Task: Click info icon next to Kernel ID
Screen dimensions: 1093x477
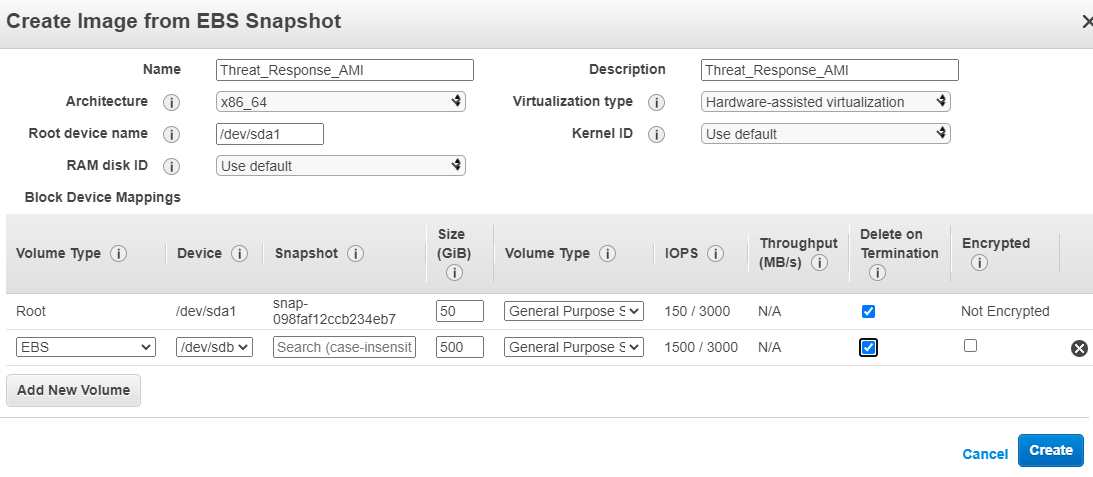Action: coord(657,134)
